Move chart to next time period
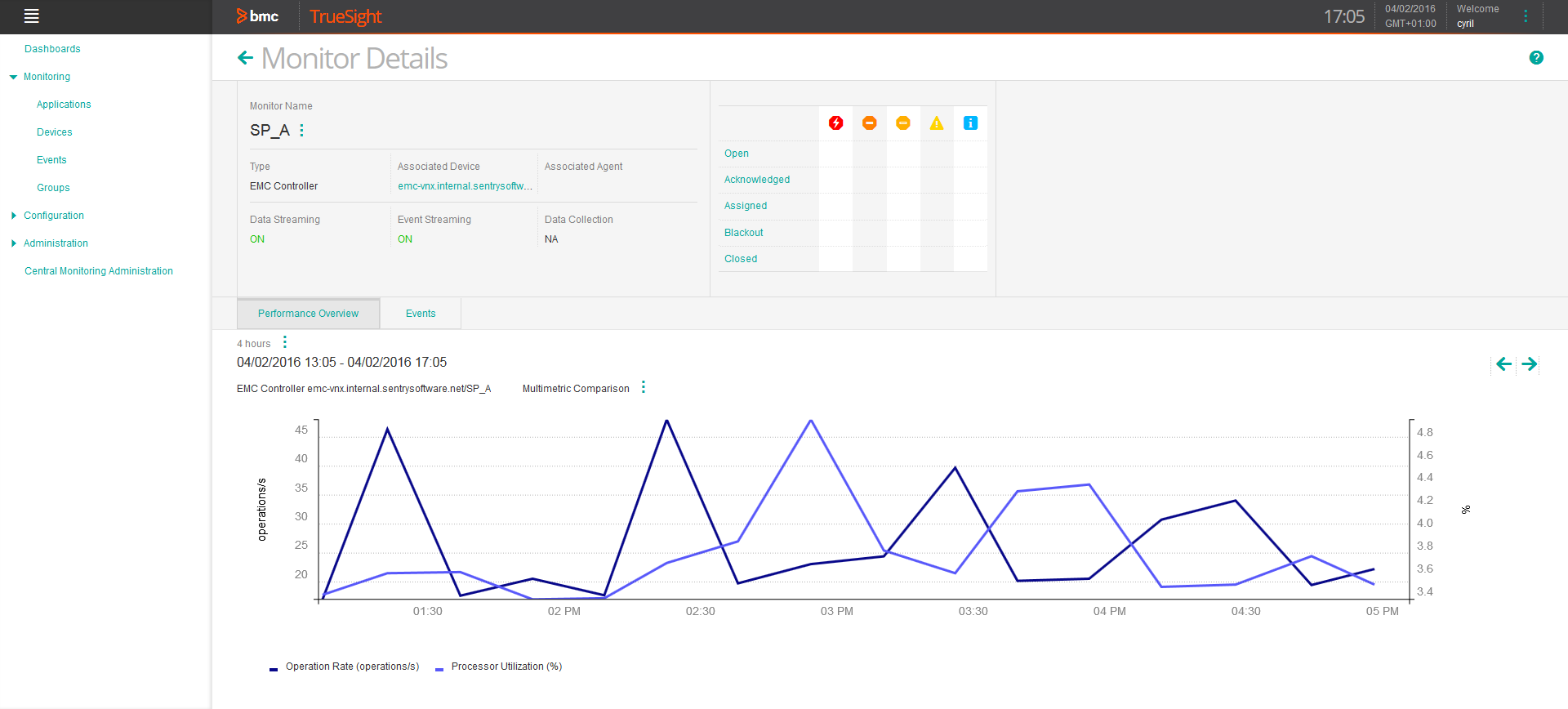This screenshot has width=1568, height=709. [x=1530, y=364]
